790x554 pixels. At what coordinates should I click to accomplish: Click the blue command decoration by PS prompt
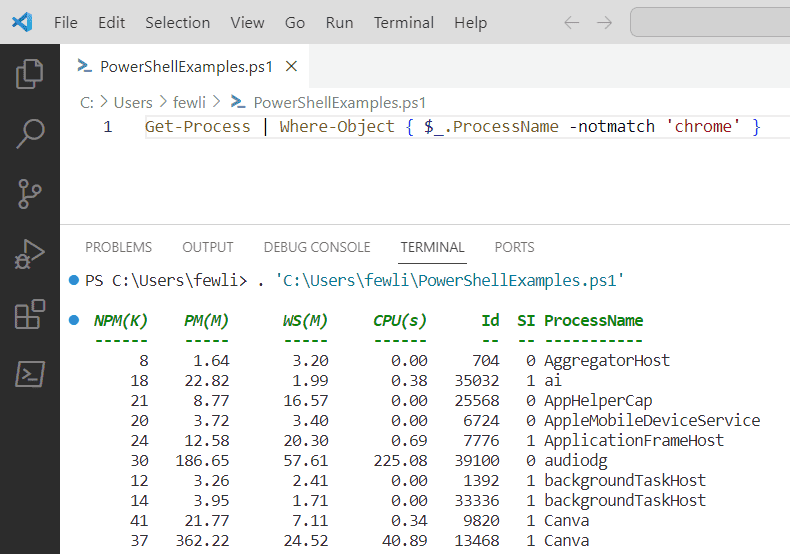click(x=74, y=280)
